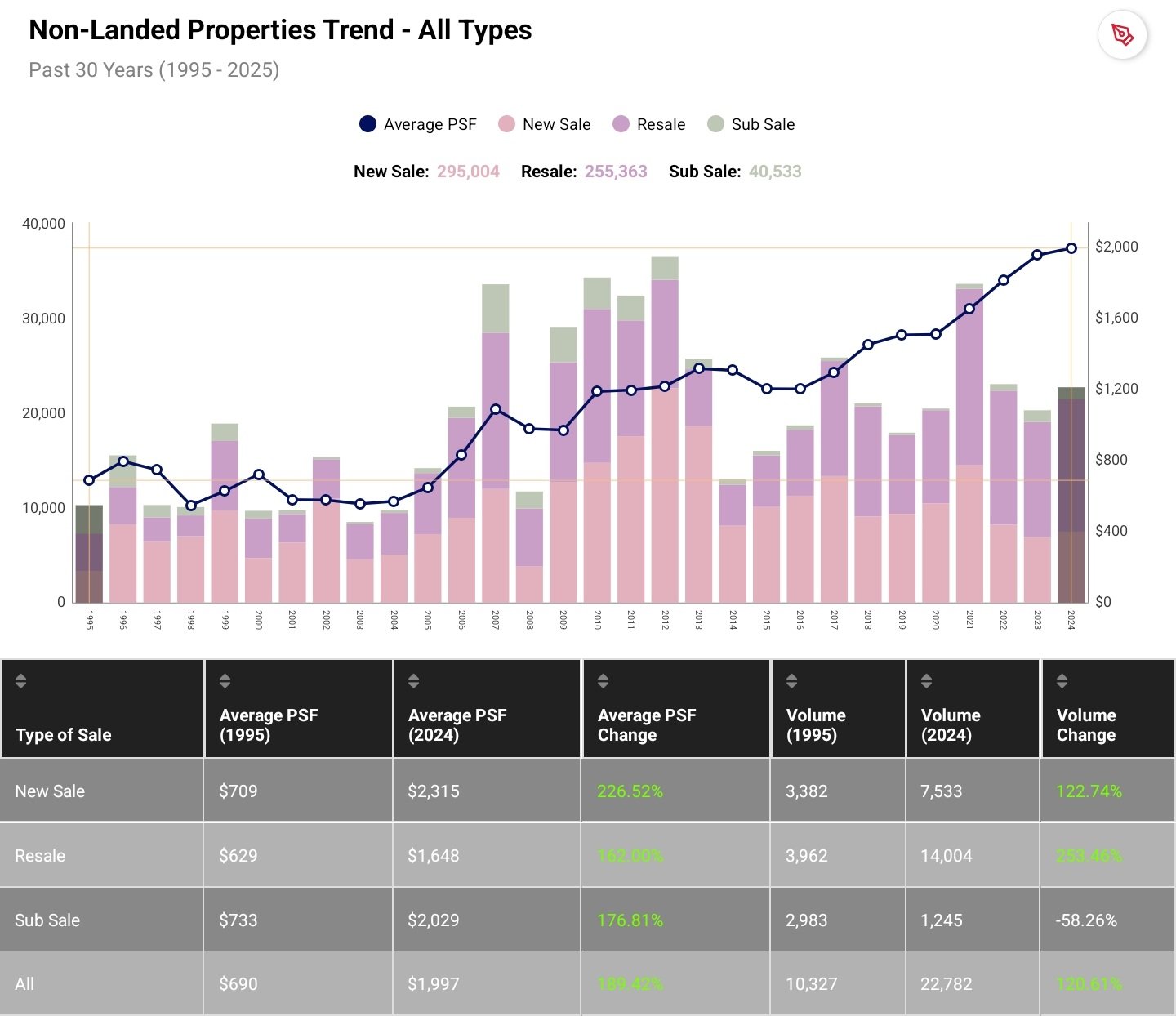Click the 1995 label on the x-axis
The image size is (1176, 1016).
89,621
